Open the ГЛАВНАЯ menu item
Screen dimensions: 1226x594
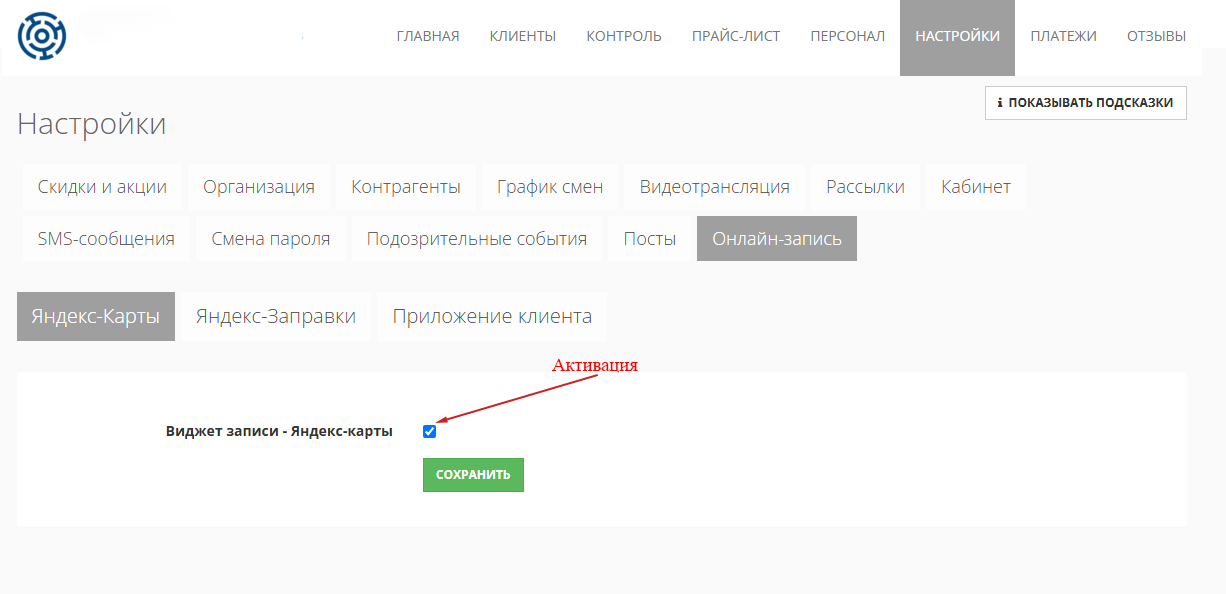pos(428,36)
